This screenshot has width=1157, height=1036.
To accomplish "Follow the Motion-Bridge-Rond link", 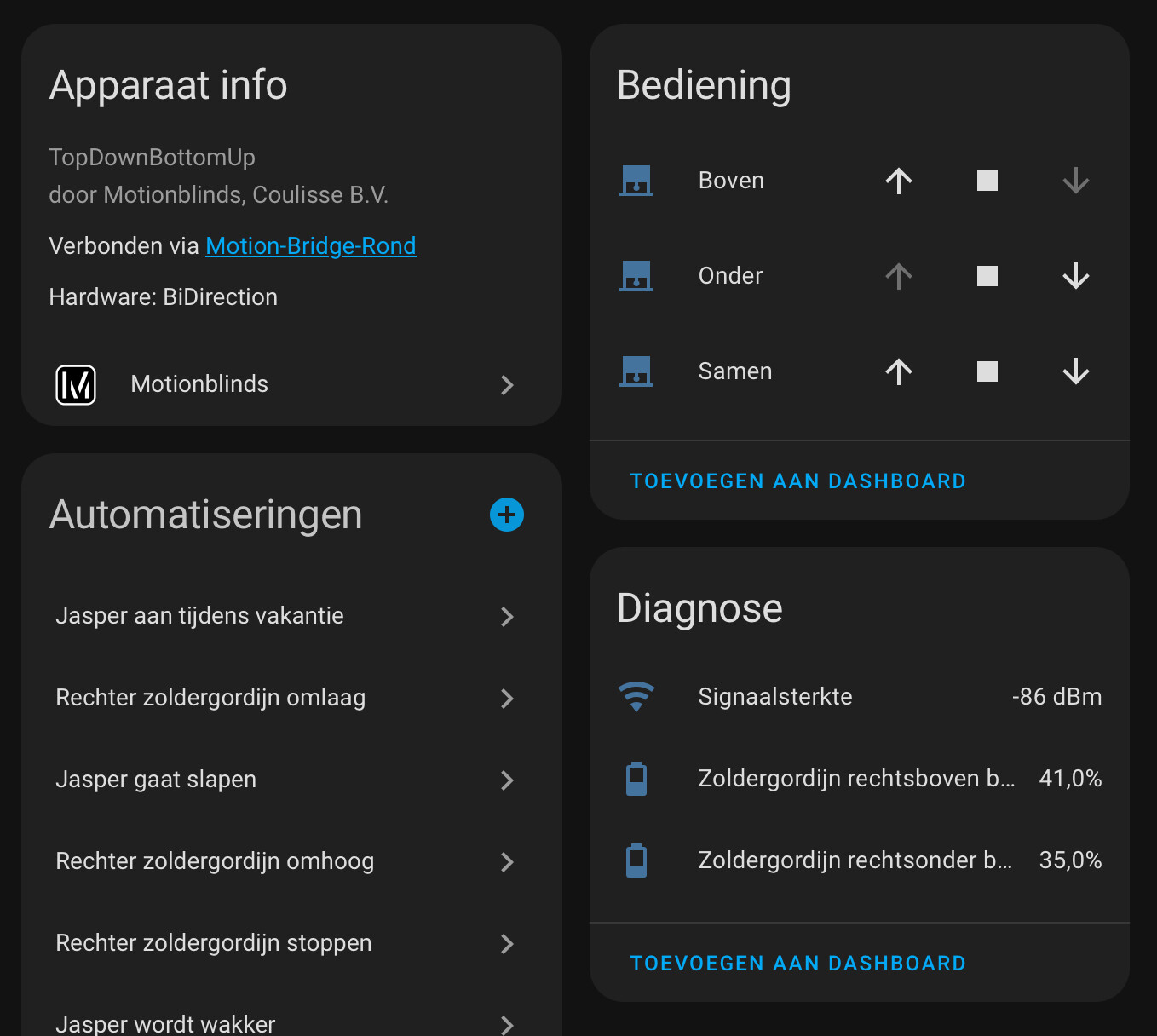I will pos(311,246).
